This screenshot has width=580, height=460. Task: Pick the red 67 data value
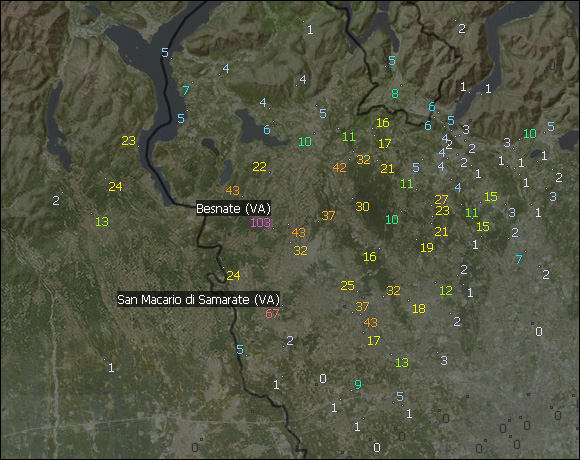(272, 314)
